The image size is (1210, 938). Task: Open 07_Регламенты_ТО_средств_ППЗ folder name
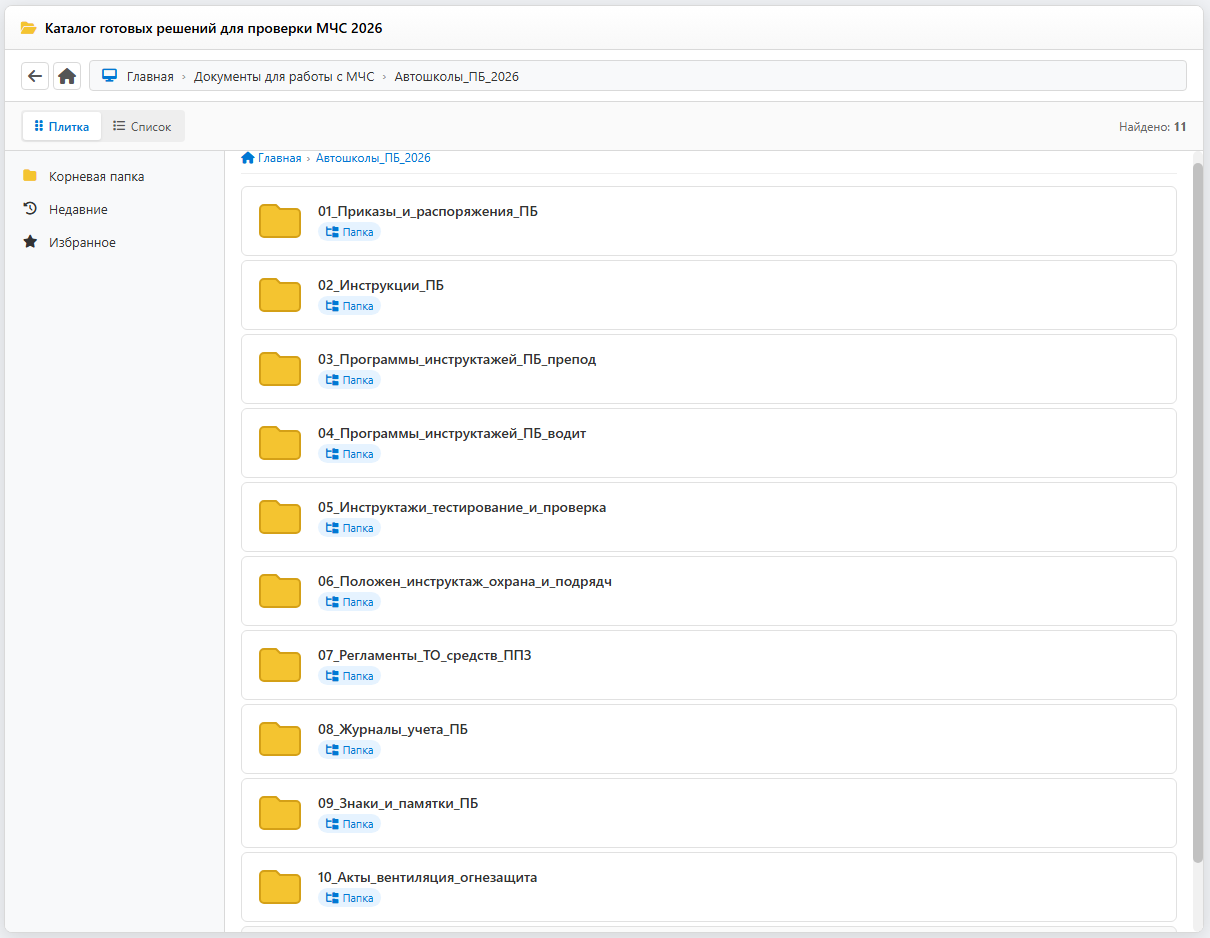point(425,655)
